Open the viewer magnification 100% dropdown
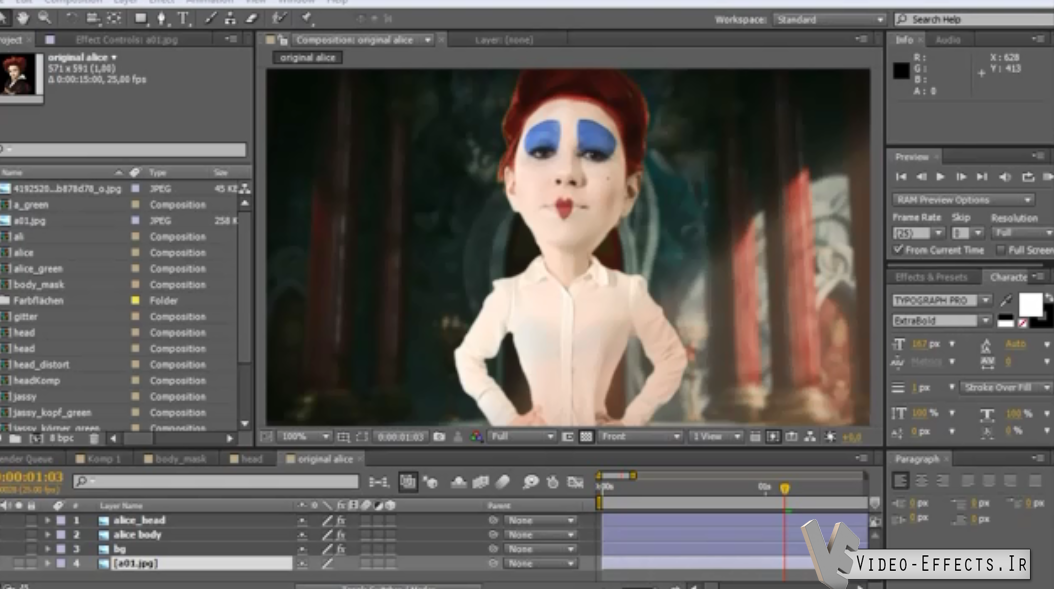Image resolution: width=1054 pixels, height=589 pixels. click(305, 437)
